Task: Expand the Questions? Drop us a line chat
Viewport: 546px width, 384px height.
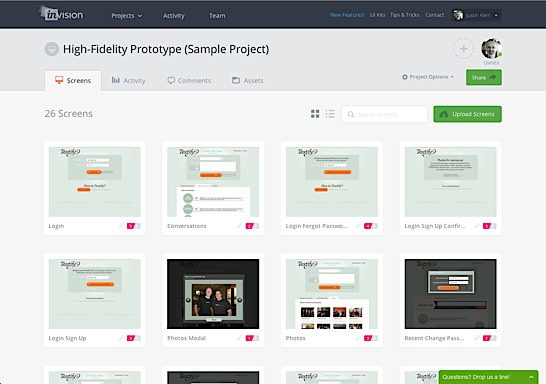Action: [488, 377]
